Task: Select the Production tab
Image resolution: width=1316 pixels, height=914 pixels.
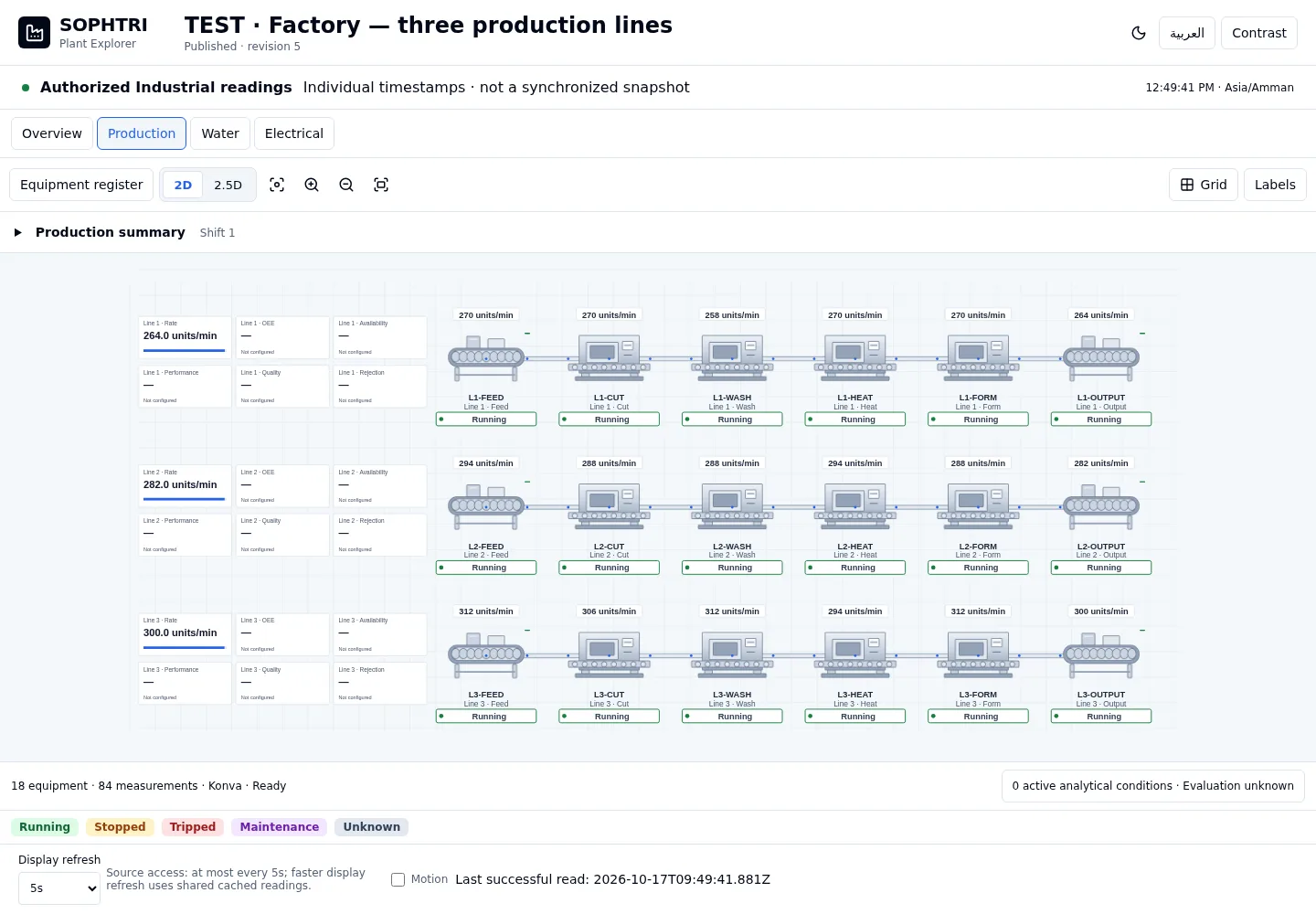Action: point(142,133)
